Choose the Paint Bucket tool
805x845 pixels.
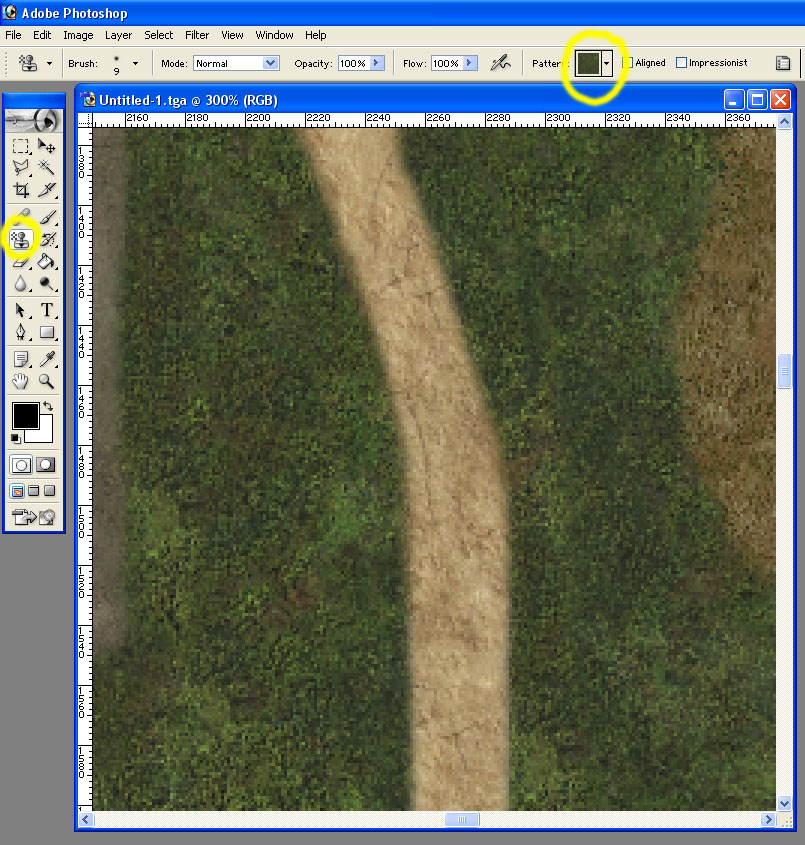pos(46,262)
